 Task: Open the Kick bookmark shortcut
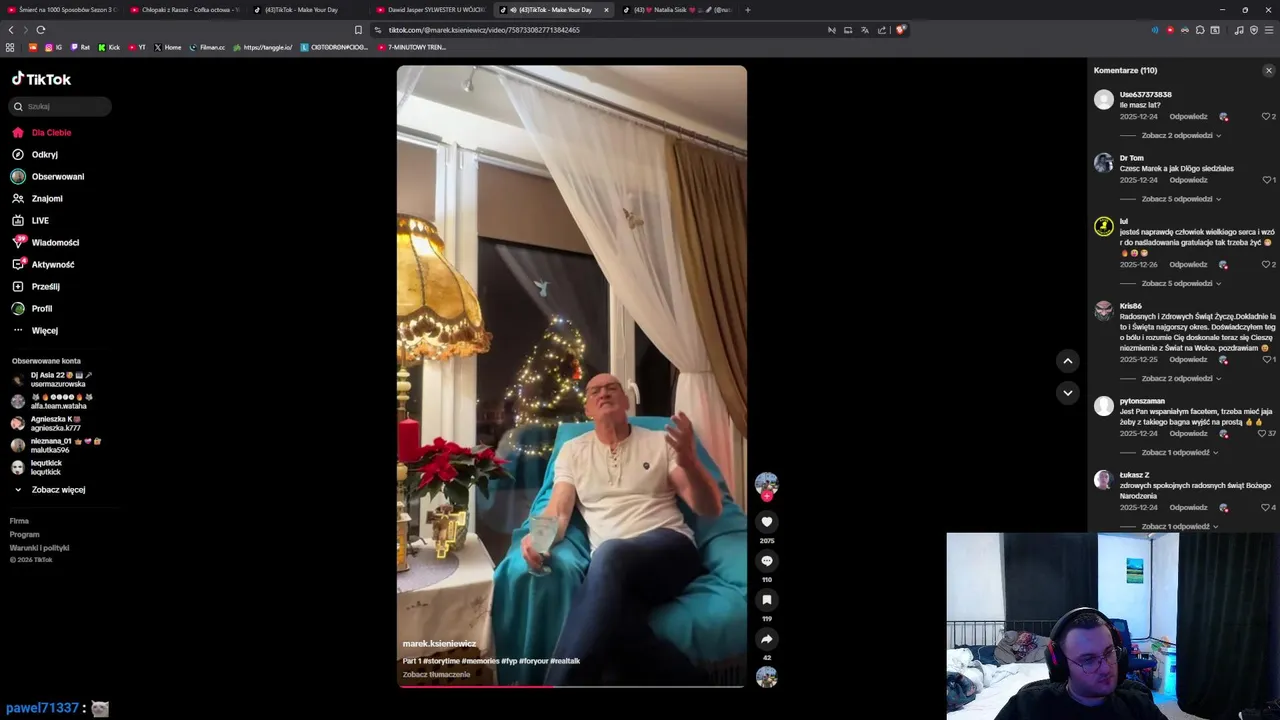[110, 47]
